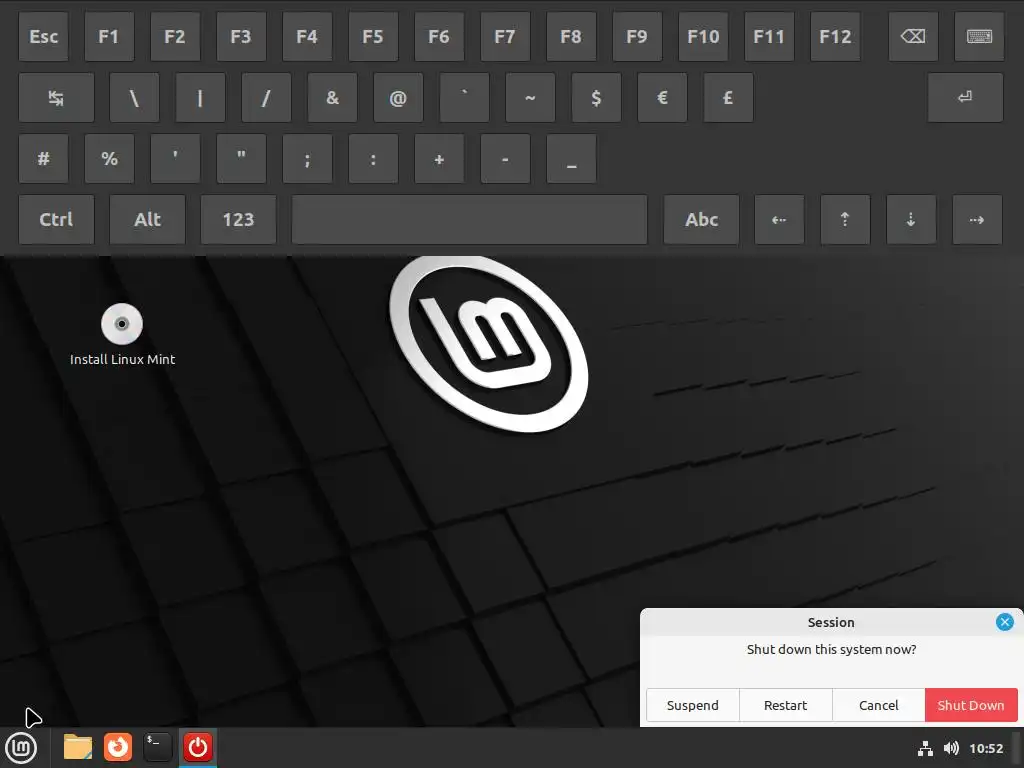Tap the F10 function key
1024x768 pixels.
point(703,37)
